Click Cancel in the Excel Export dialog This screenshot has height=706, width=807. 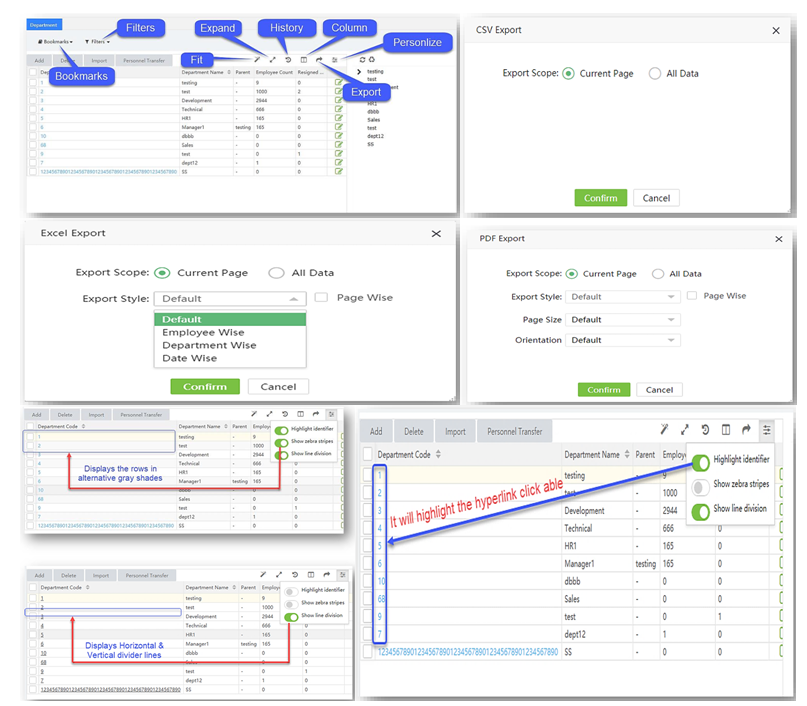point(278,386)
